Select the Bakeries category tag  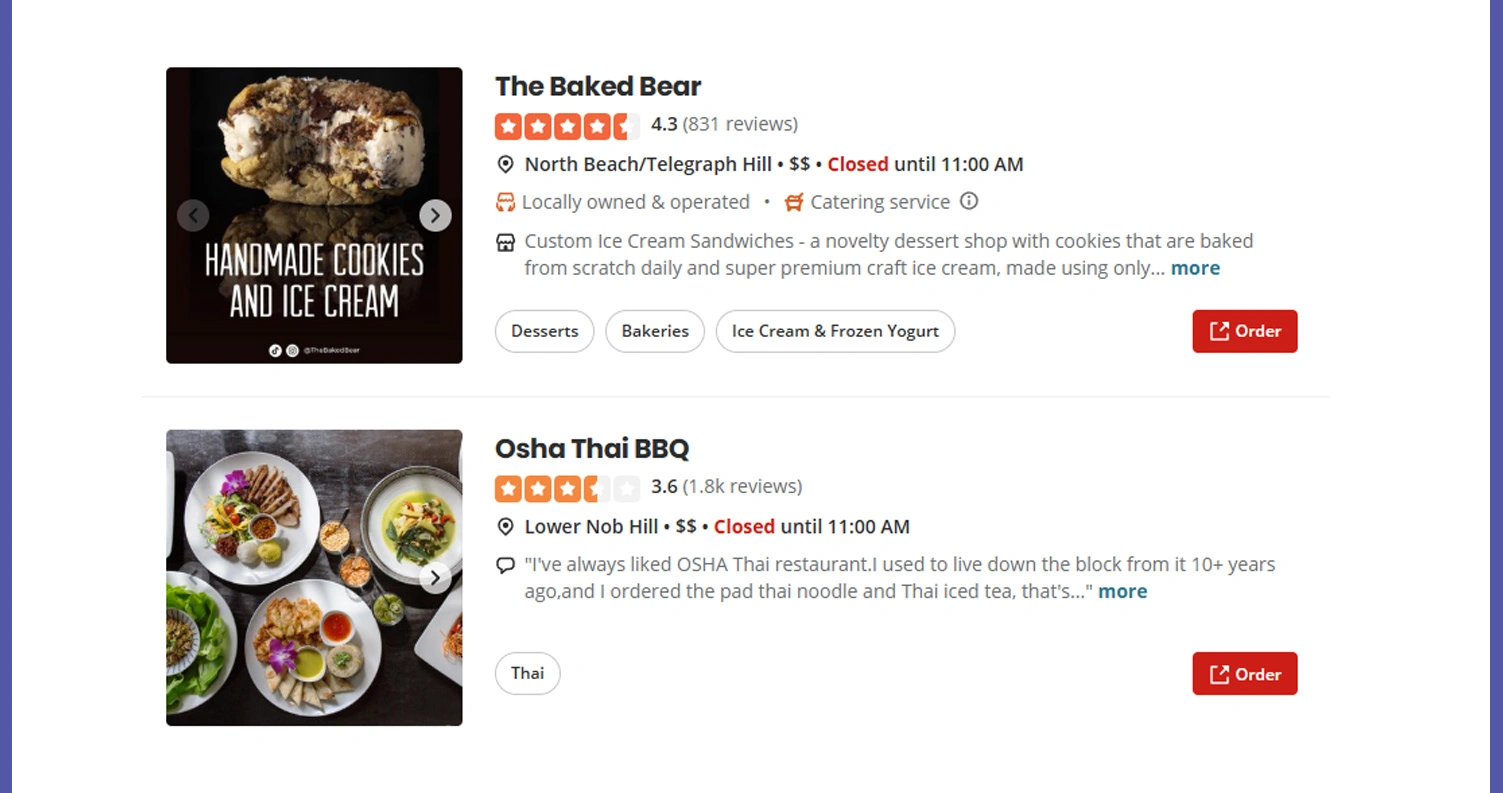click(x=655, y=331)
